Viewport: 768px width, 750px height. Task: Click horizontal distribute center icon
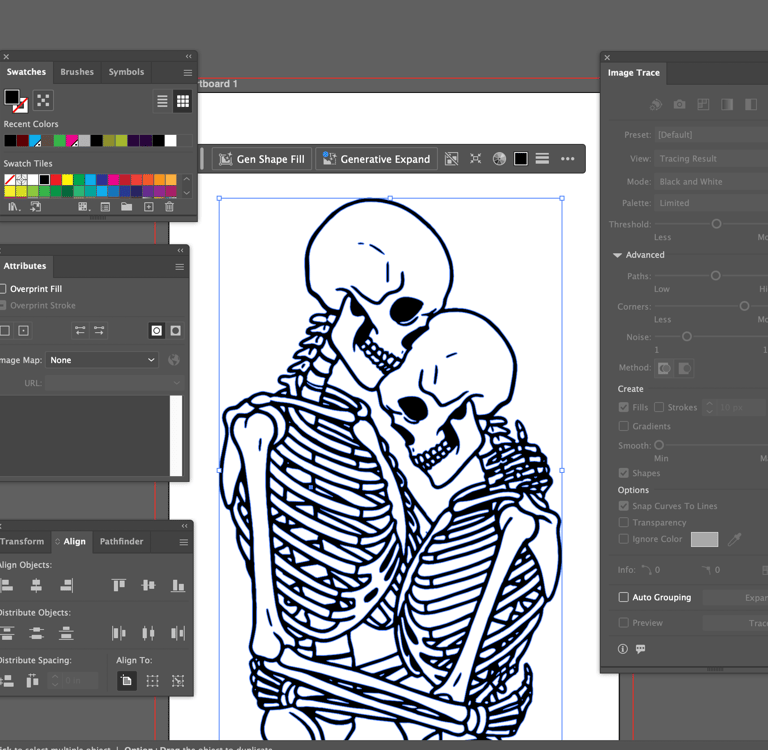[x=148, y=633]
